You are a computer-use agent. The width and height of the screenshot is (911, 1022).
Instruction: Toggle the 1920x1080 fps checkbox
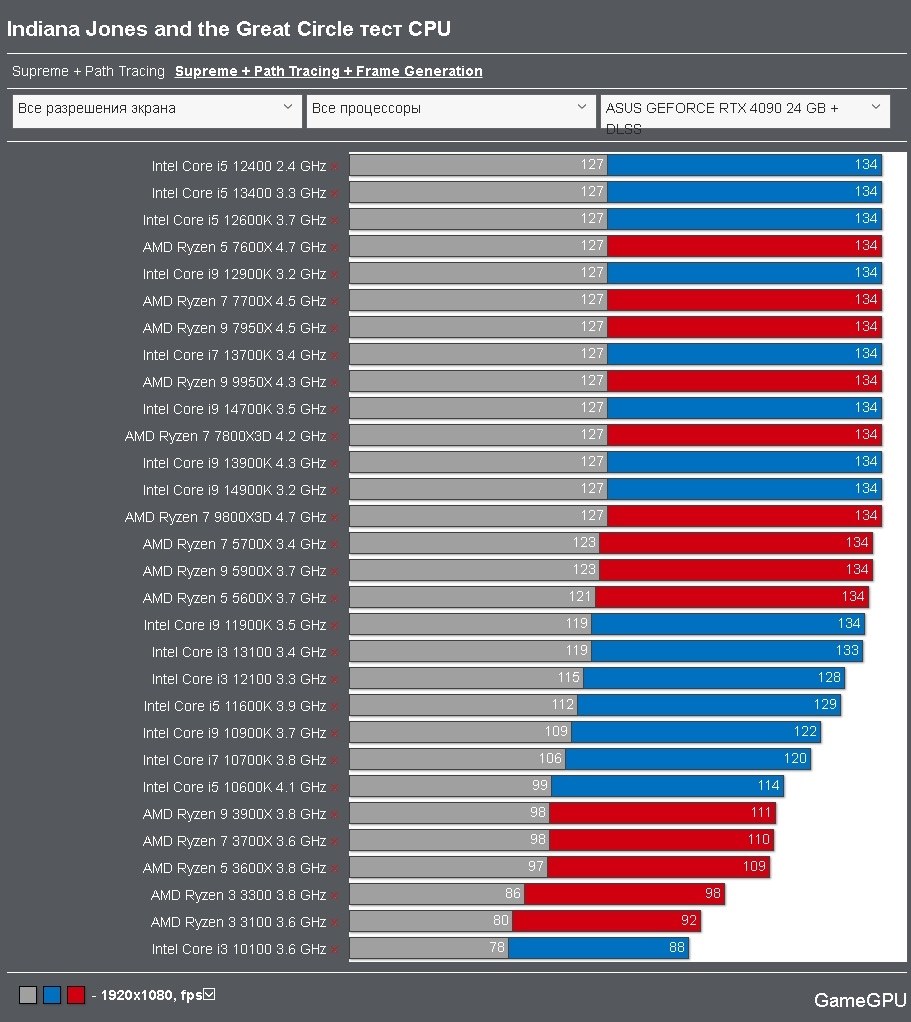[209, 994]
